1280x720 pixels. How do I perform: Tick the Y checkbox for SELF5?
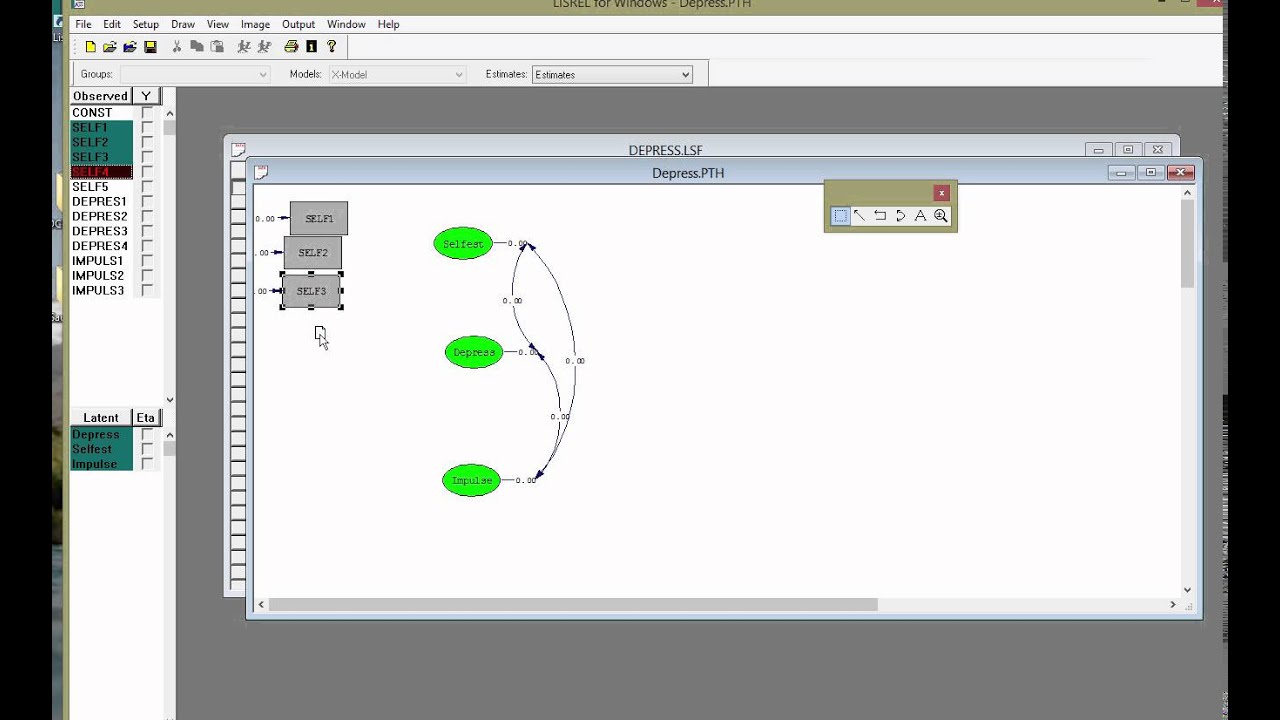[x=147, y=186]
